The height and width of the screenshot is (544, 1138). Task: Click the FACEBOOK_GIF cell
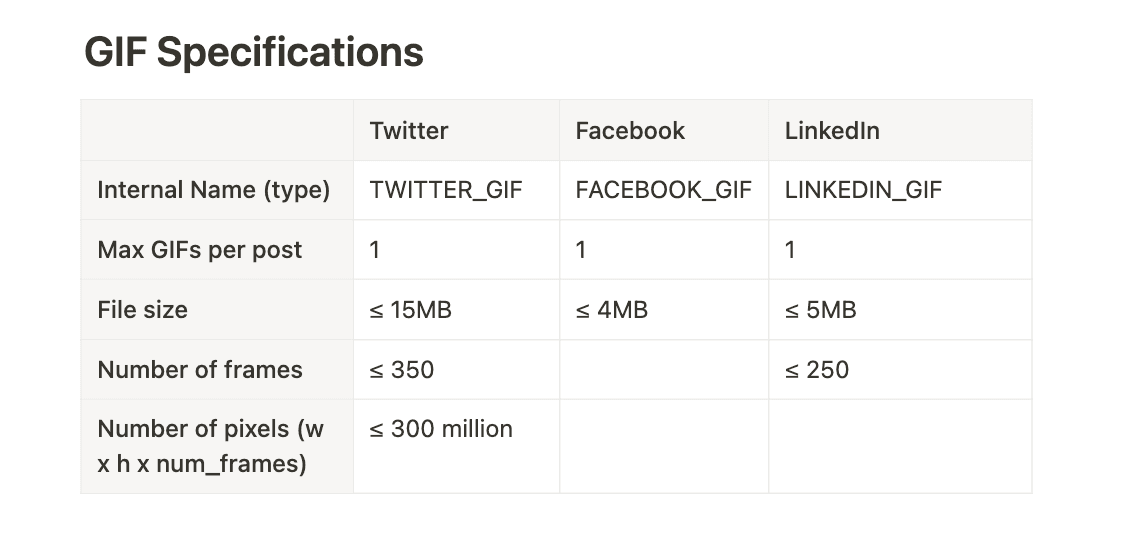pos(663,190)
